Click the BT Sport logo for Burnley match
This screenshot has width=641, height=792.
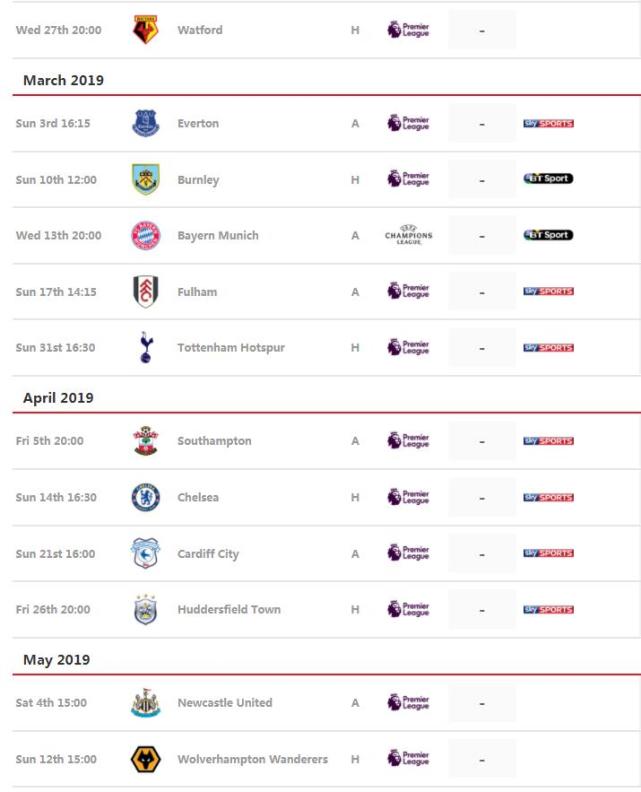[x=548, y=180]
